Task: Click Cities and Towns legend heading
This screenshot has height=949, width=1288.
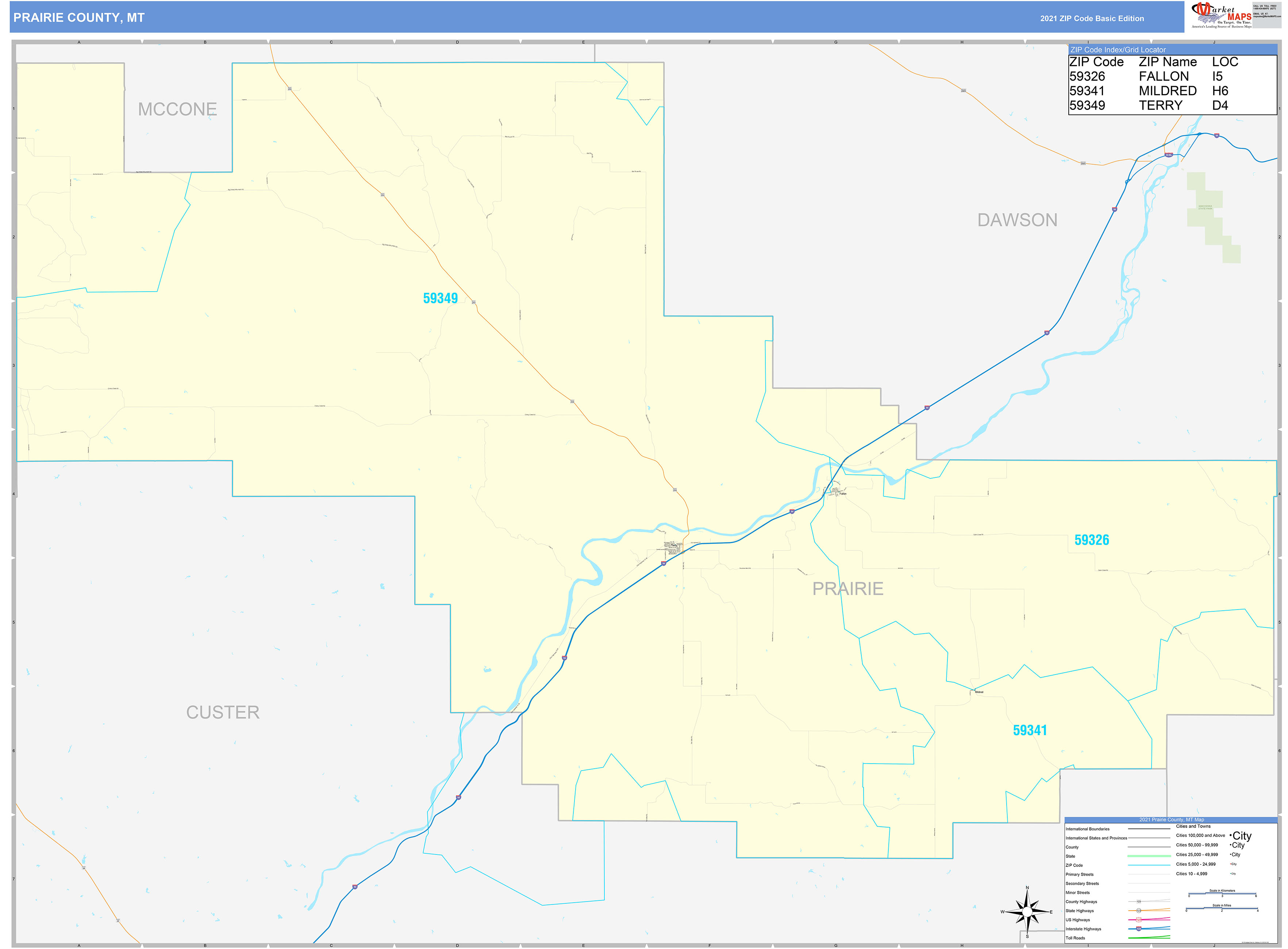Action: 1193,827
